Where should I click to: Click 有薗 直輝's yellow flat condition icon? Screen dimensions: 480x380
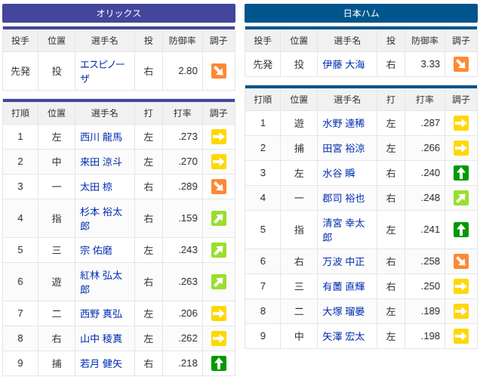click(x=461, y=286)
